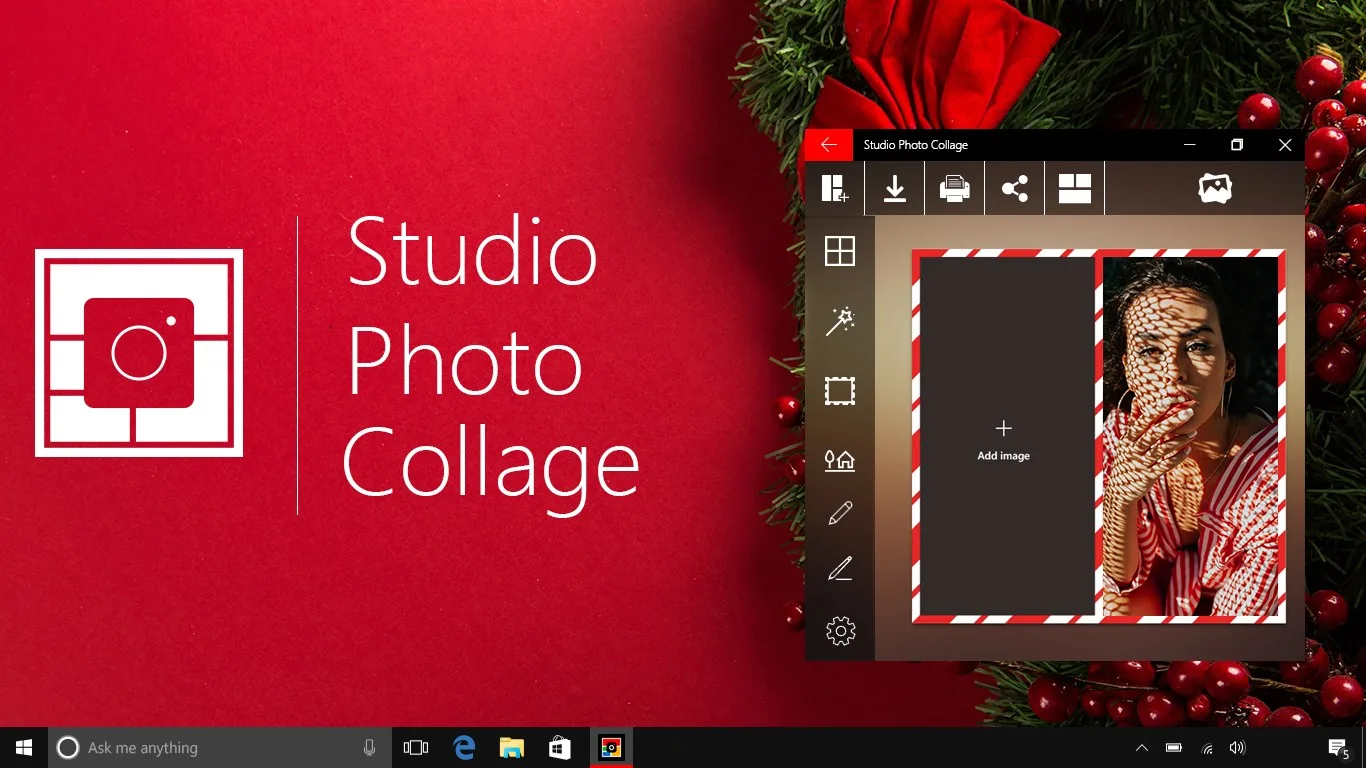Viewport: 1366px width, 768px height.
Task: Open the Windows Start menu
Action: (x=24, y=747)
